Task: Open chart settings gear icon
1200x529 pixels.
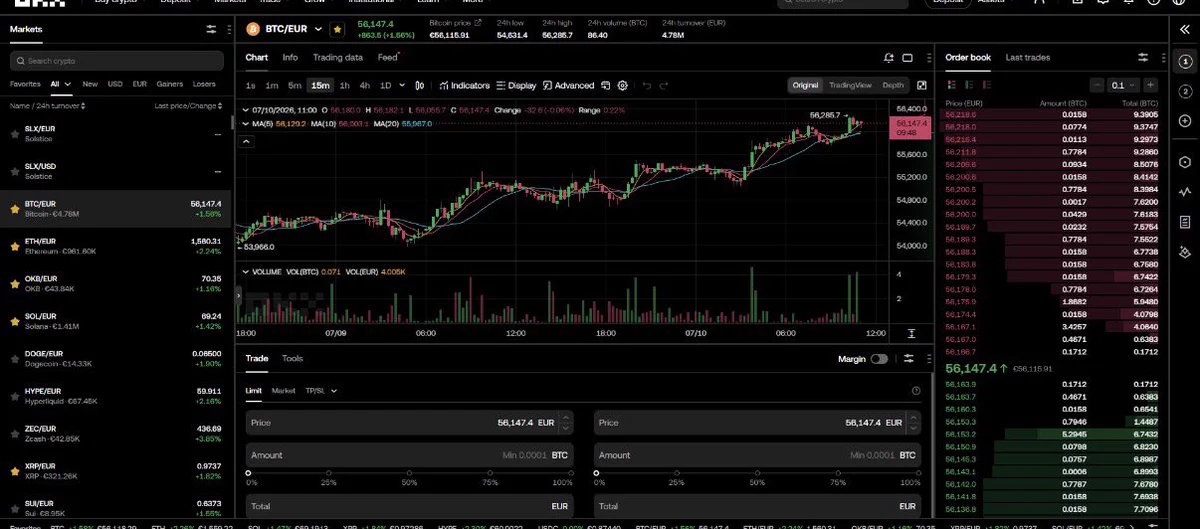Action: [x=623, y=86]
